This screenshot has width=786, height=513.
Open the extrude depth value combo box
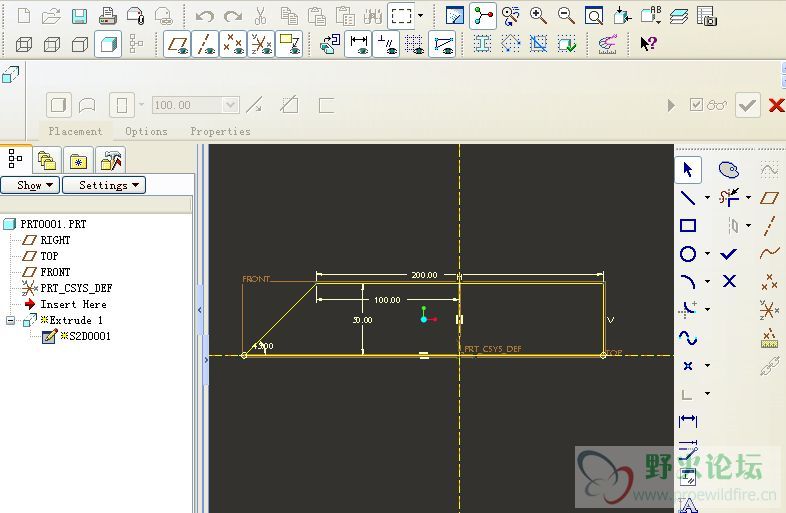click(x=195, y=105)
